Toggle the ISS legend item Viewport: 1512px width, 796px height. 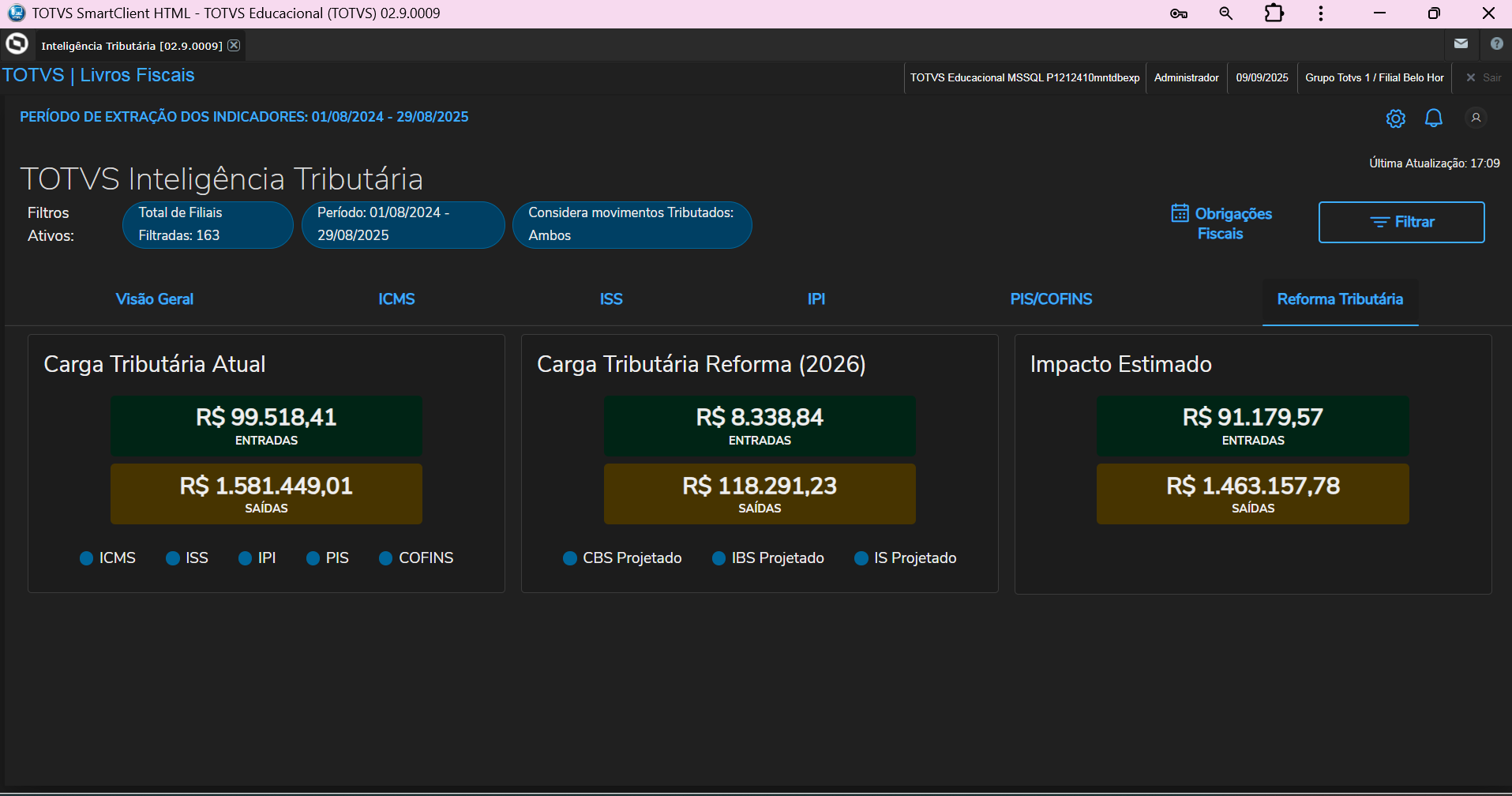187,558
